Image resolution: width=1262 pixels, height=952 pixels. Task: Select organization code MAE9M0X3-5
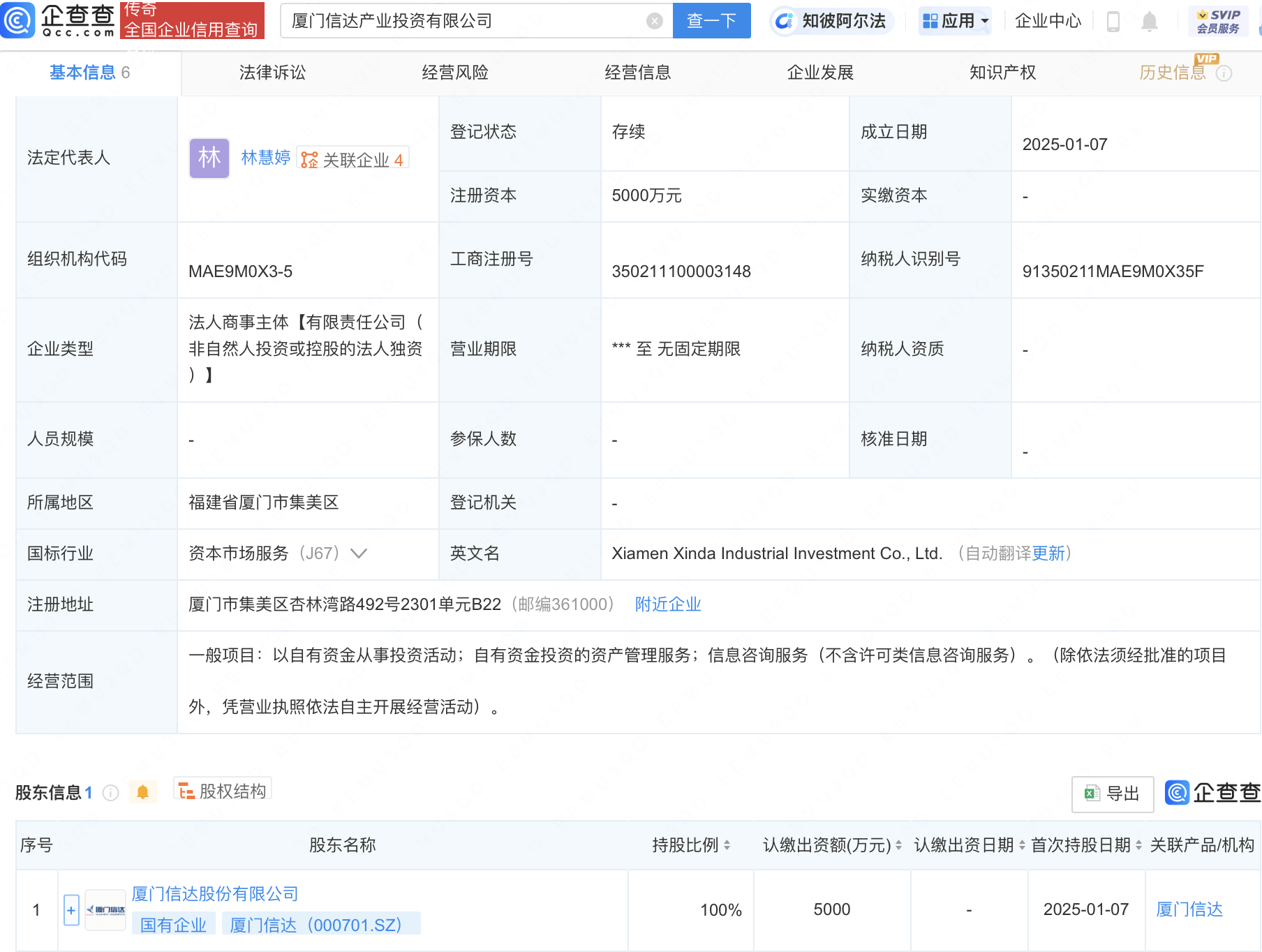point(240,272)
